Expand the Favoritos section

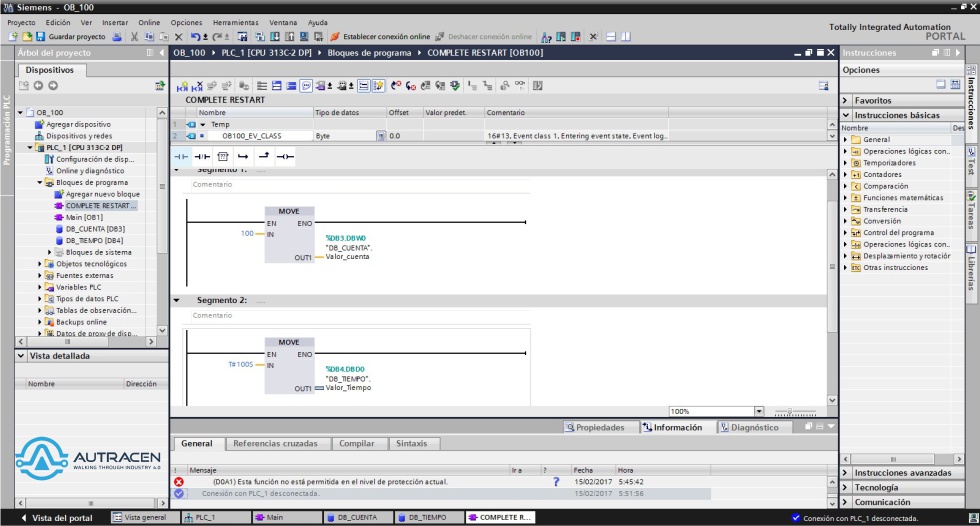click(846, 101)
